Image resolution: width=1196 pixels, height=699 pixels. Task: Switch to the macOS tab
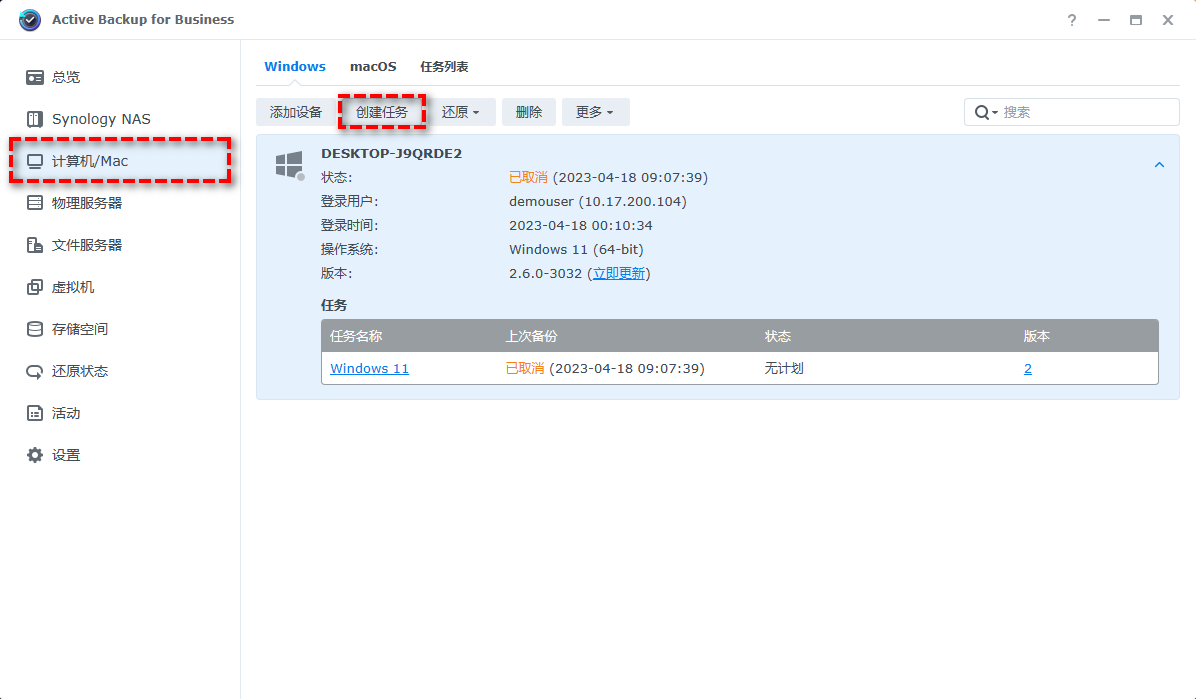pos(373,67)
